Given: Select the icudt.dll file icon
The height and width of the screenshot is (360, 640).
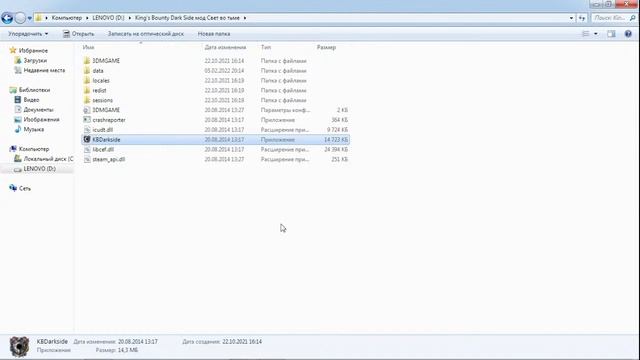Looking at the screenshot, I should tap(87, 130).
